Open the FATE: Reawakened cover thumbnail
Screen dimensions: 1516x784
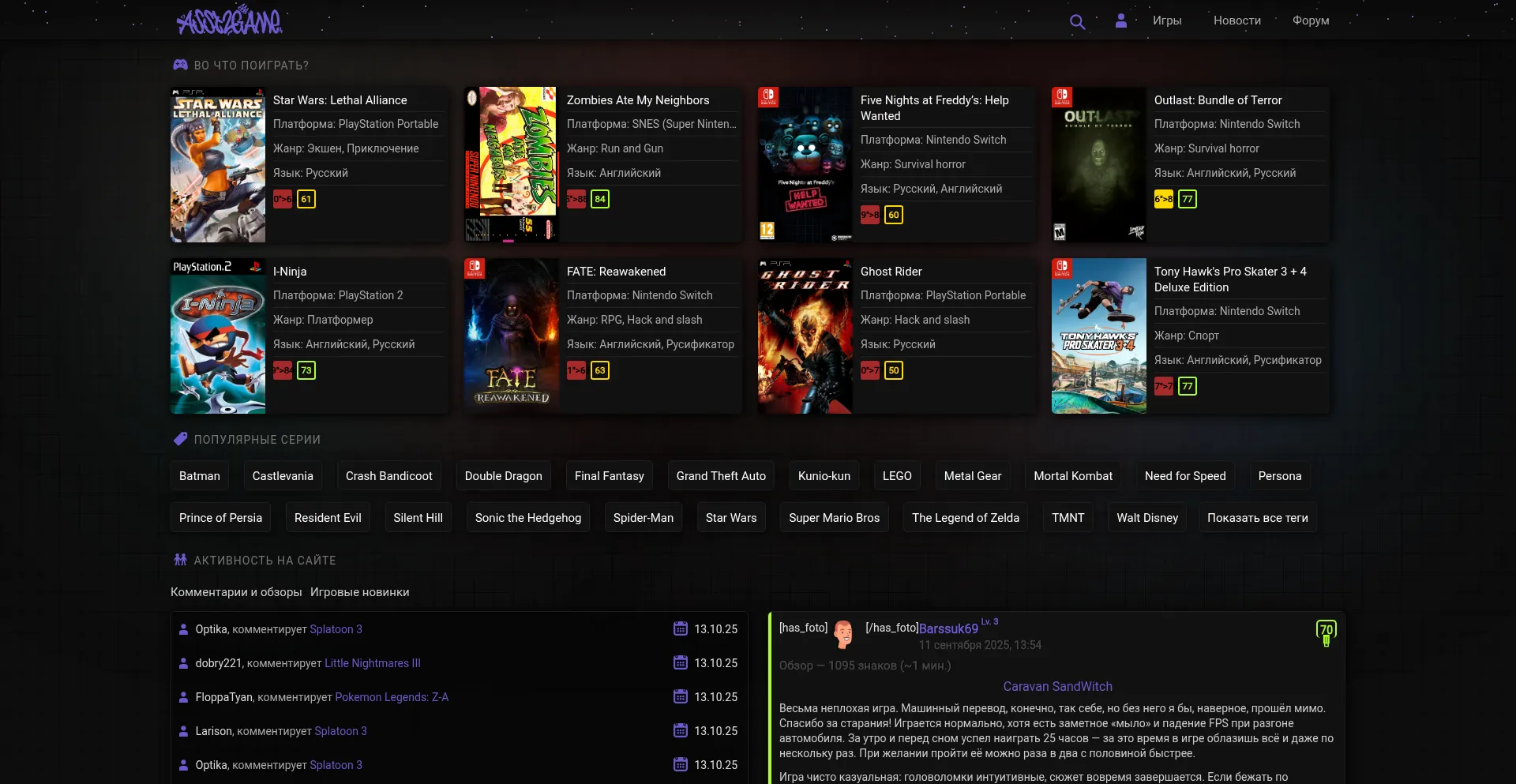click(x=512, y=336)
